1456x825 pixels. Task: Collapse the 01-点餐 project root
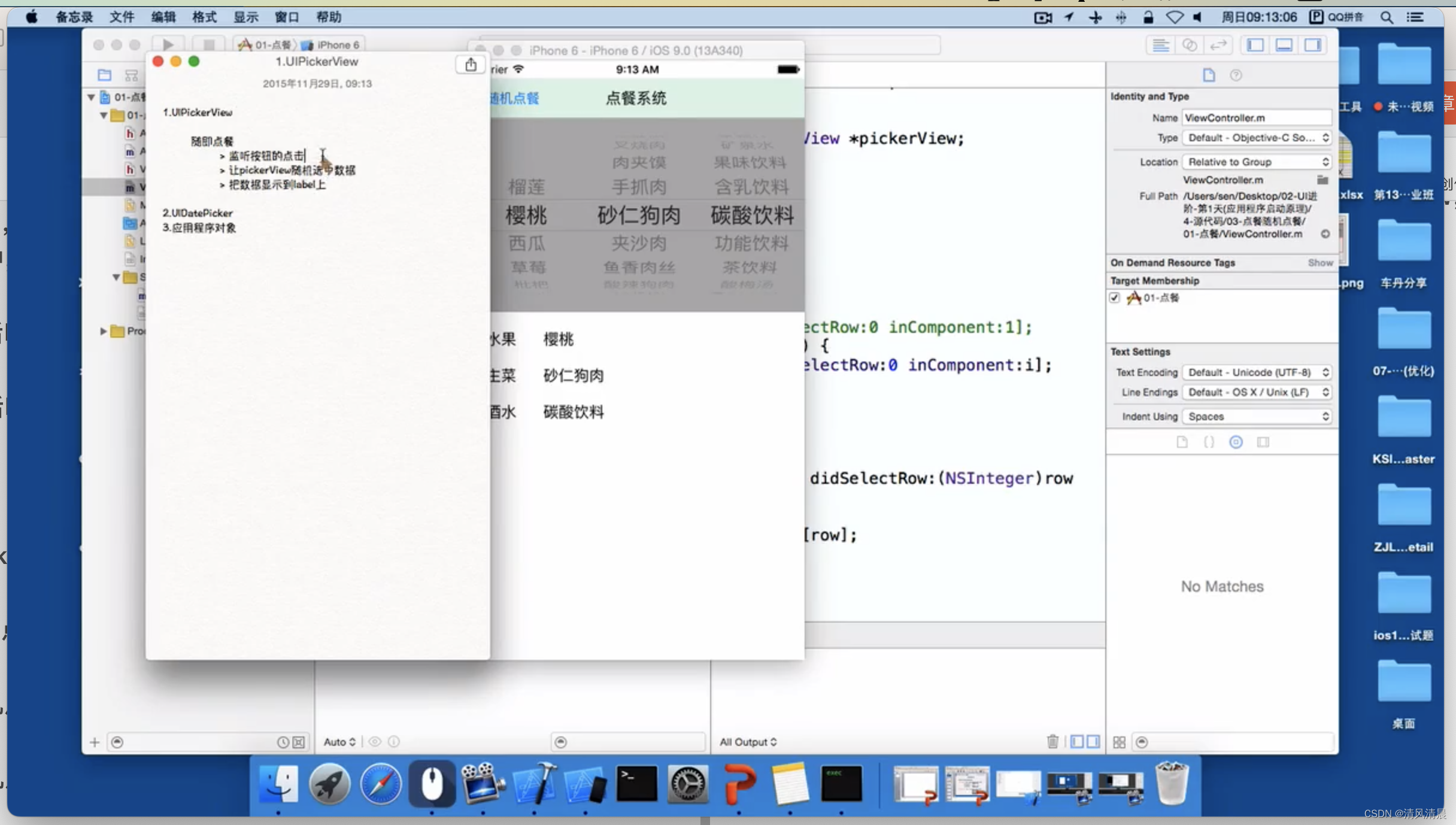point(91,97)
